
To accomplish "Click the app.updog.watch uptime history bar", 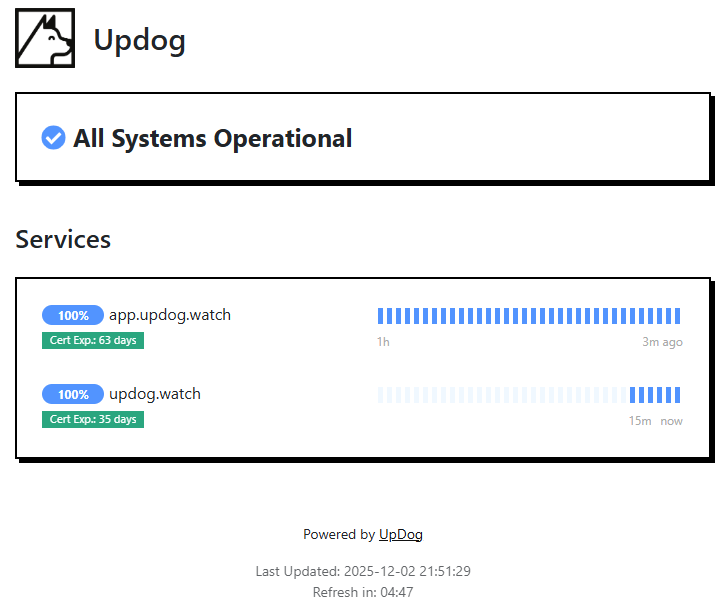I will (x=529, y=316).
